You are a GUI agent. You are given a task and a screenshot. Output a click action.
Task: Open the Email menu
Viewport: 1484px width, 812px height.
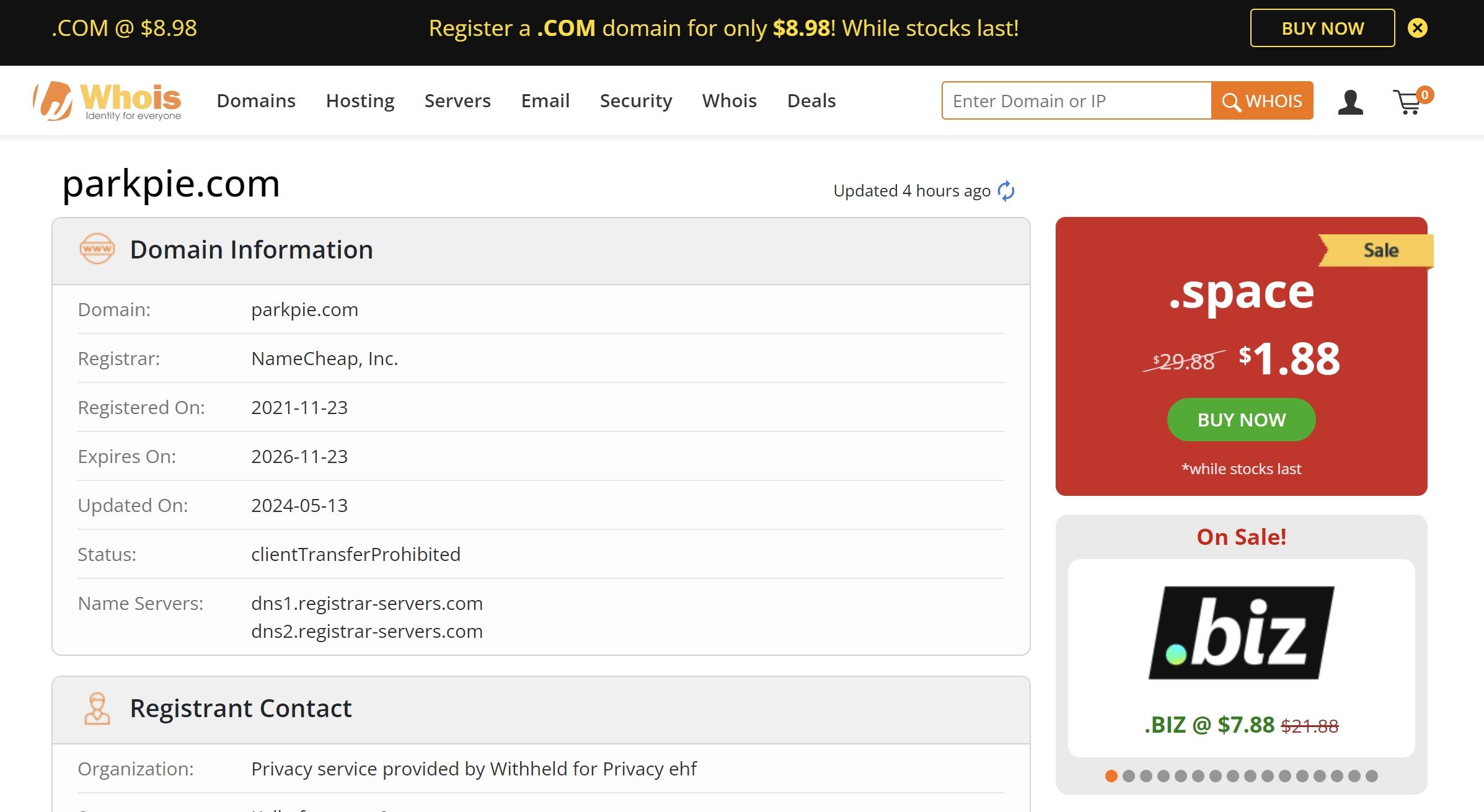[545, 100]
